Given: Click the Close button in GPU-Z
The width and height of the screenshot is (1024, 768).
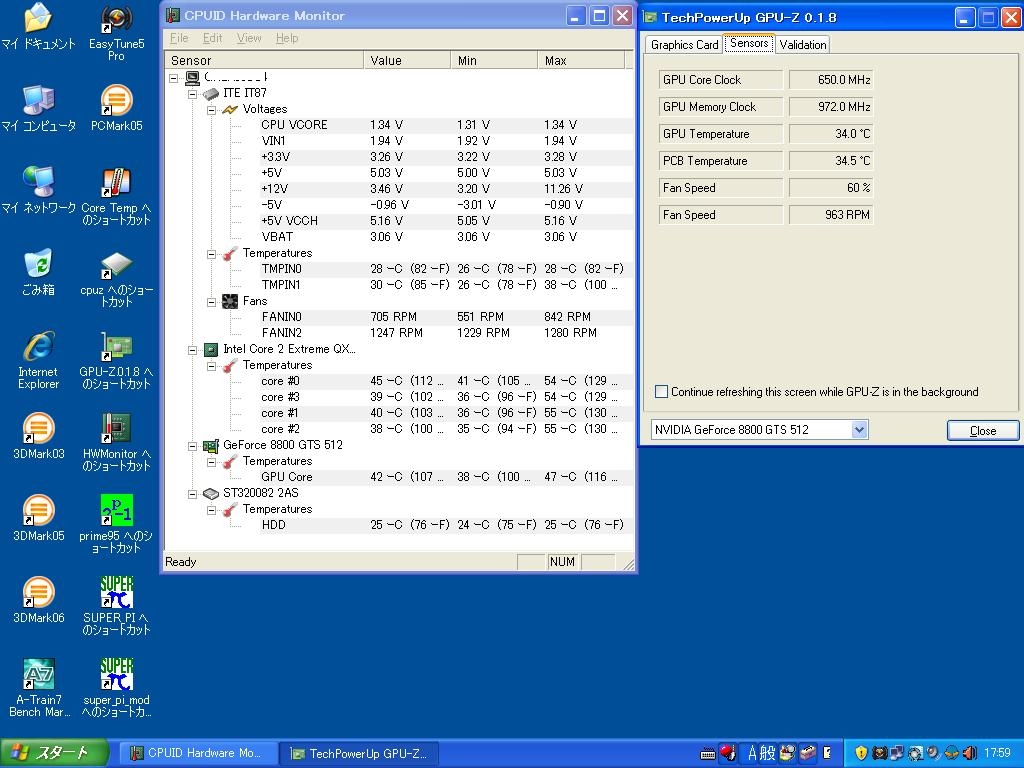Looking at the screenshot, I should point(982,431).
